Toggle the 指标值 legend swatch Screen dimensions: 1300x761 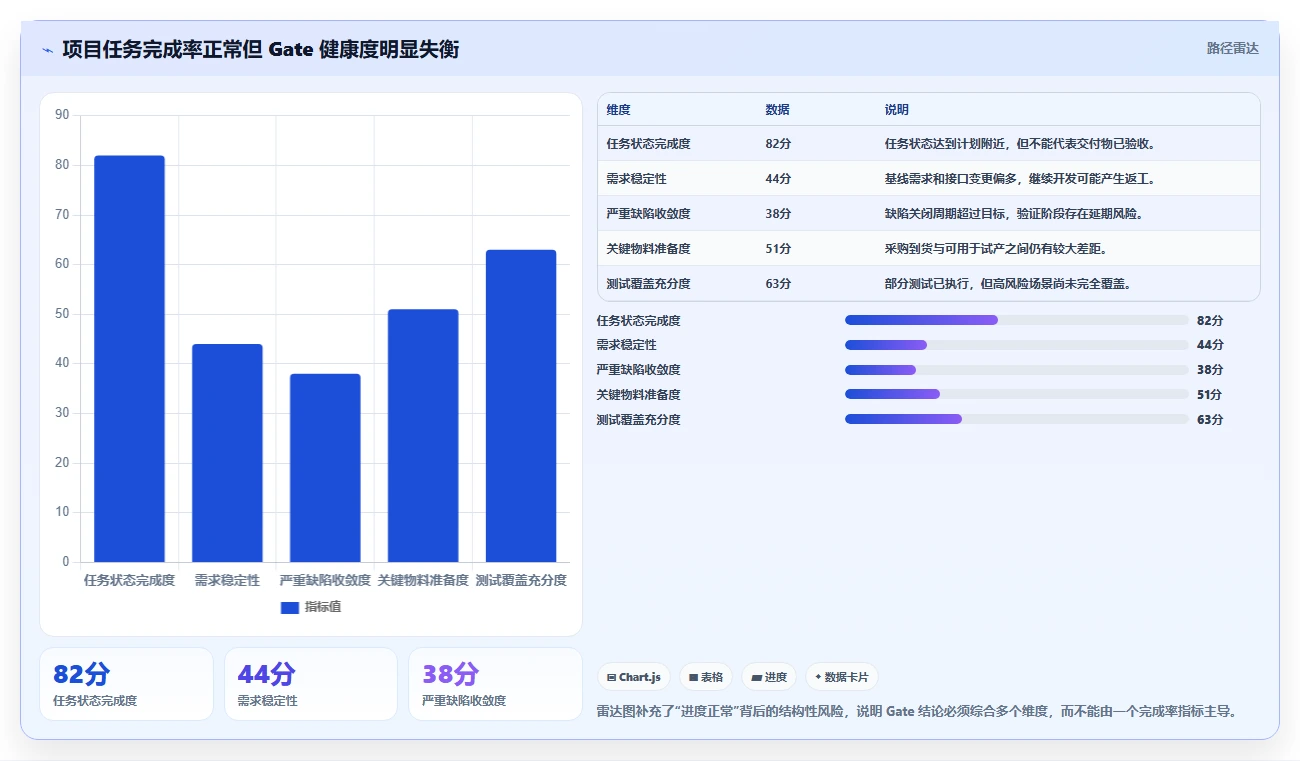(x=290, y=607)
